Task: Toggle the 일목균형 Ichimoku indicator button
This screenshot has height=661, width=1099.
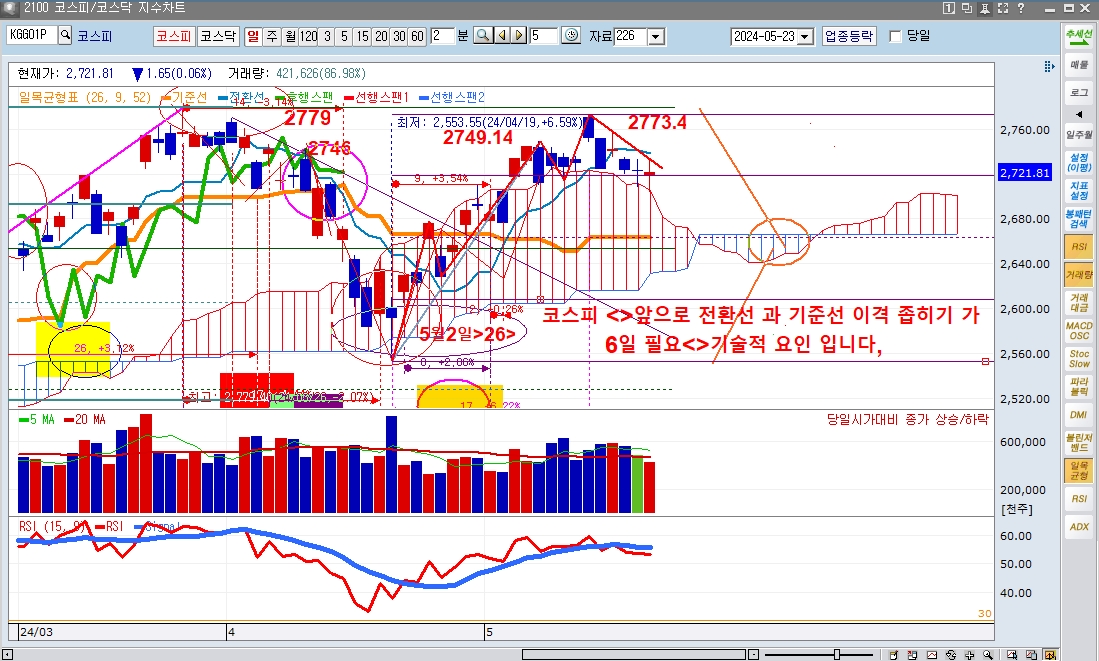Action: pos(1079,470)
